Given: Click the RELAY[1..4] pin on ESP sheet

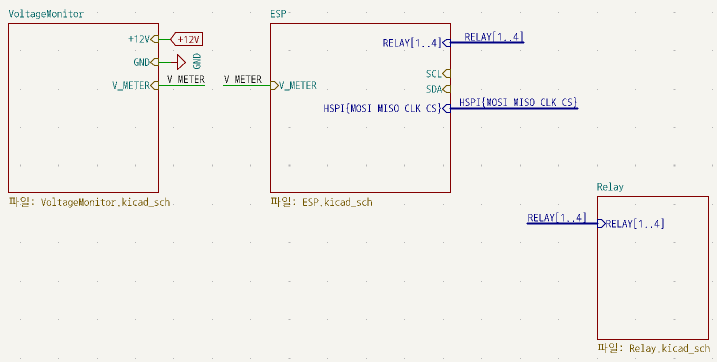Looking at the screenshot, I should 417,43.
